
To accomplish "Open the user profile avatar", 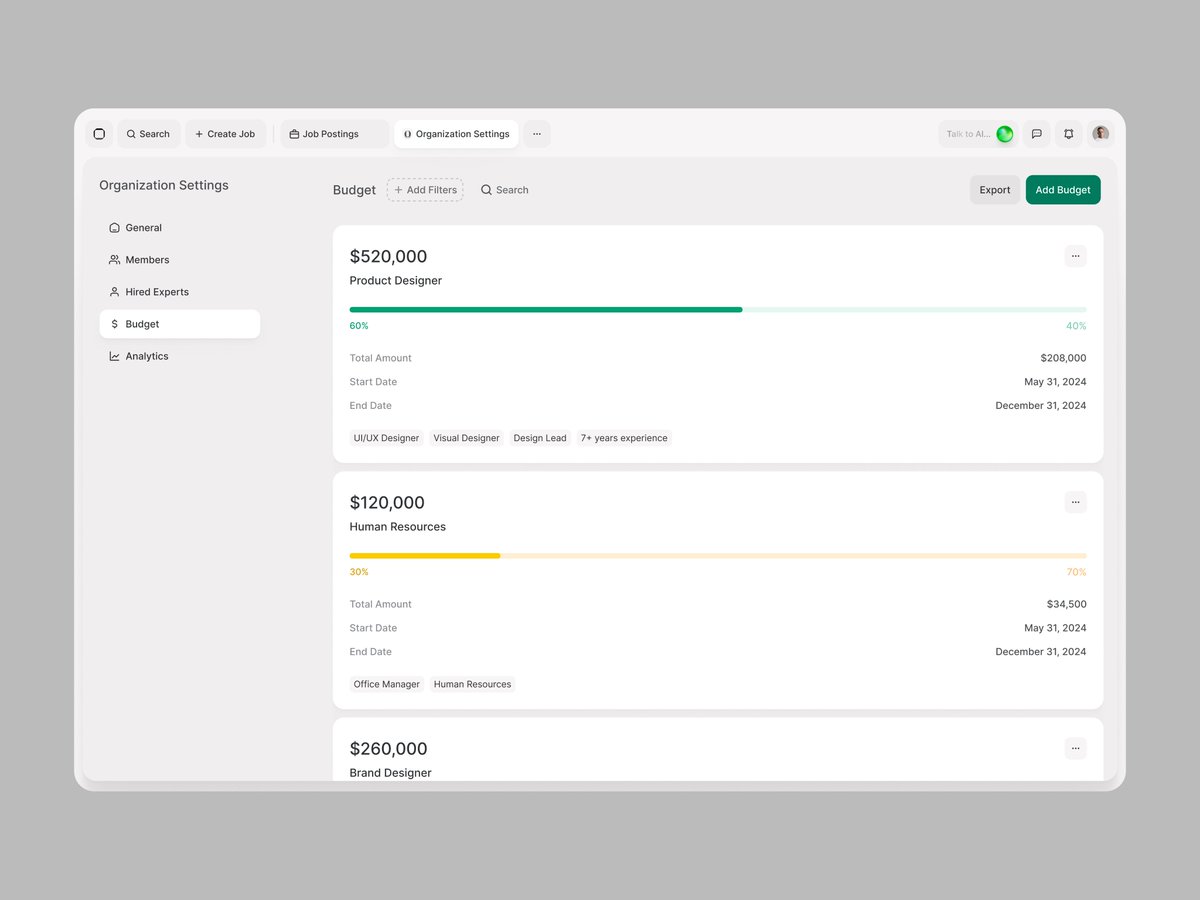I will (x=1101, y=134).
